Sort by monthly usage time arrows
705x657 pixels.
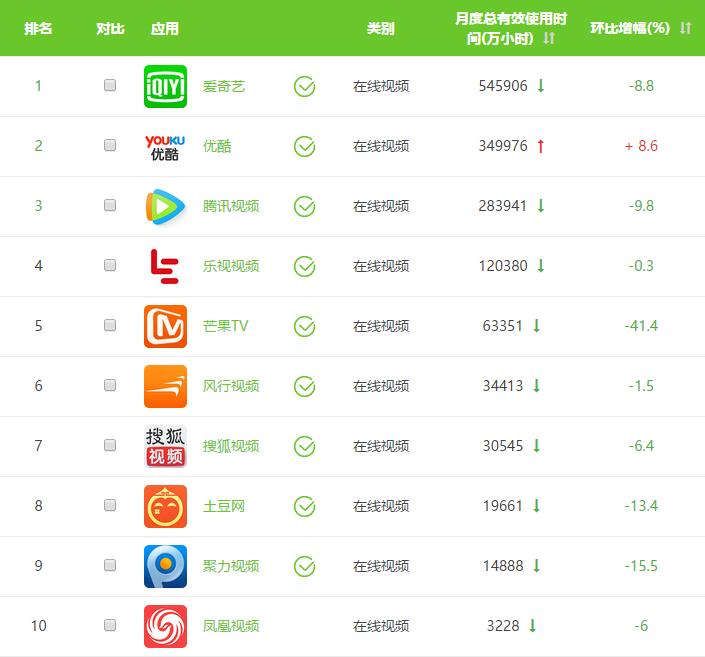[549, 38]
